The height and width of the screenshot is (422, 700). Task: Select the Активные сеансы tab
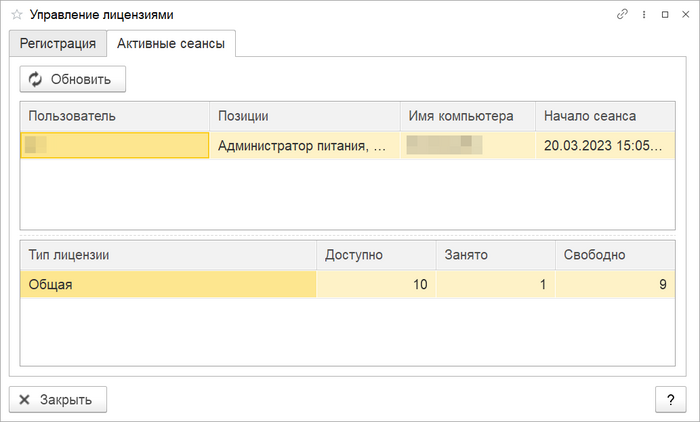click(170, 43)
